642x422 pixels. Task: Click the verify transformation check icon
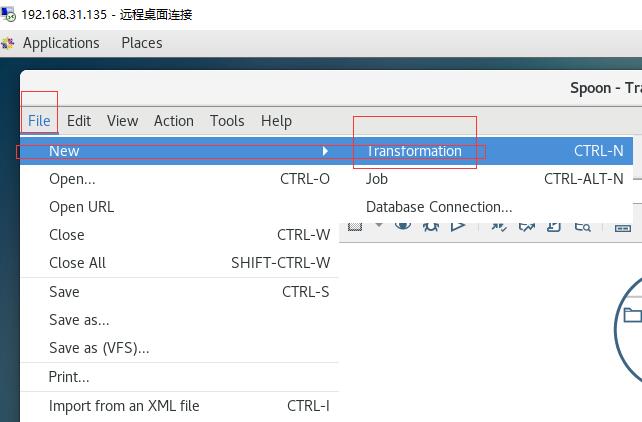click(499, 226)
